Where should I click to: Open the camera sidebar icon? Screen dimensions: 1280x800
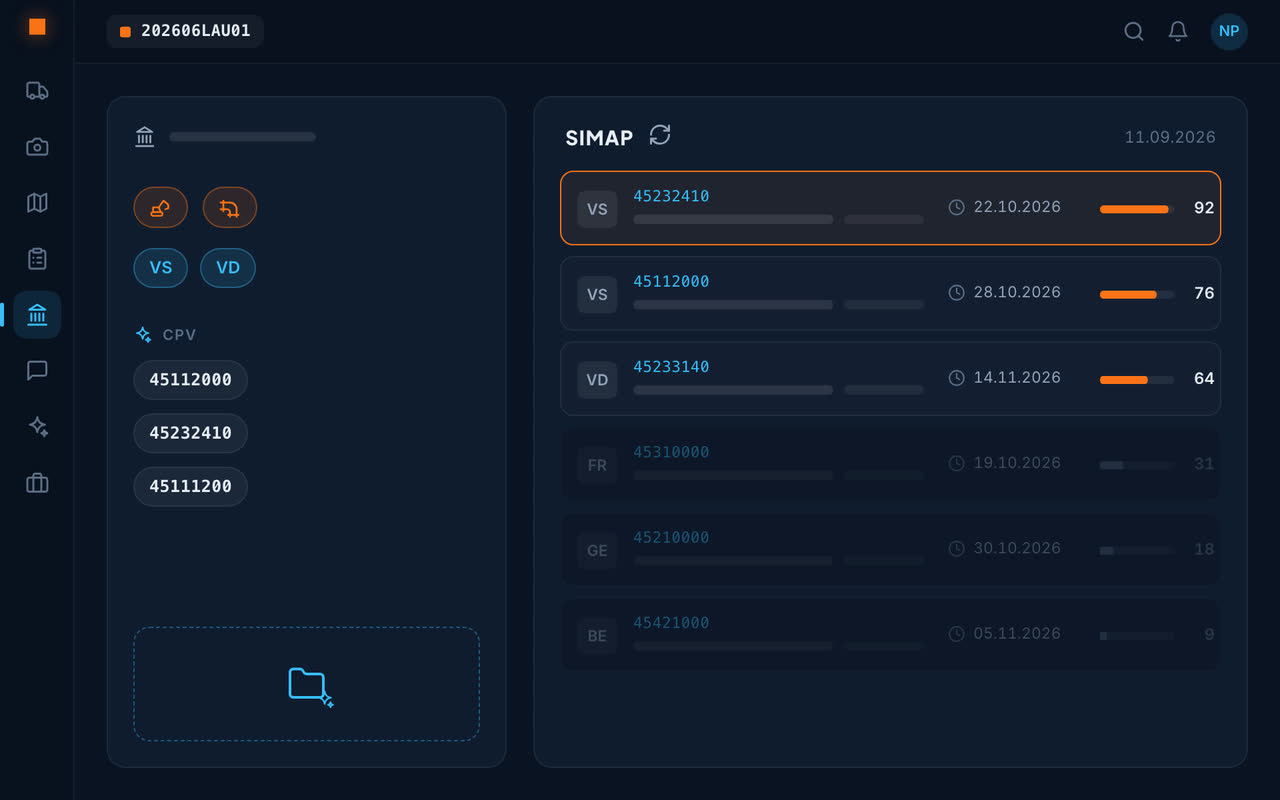37,147
